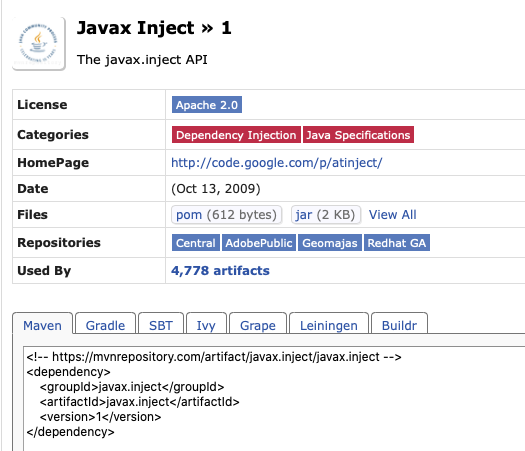Visit the code.google.com atinject homepage link
Image resolution: width=525 pixels, height=451 pixels.
tap(277, 163)
